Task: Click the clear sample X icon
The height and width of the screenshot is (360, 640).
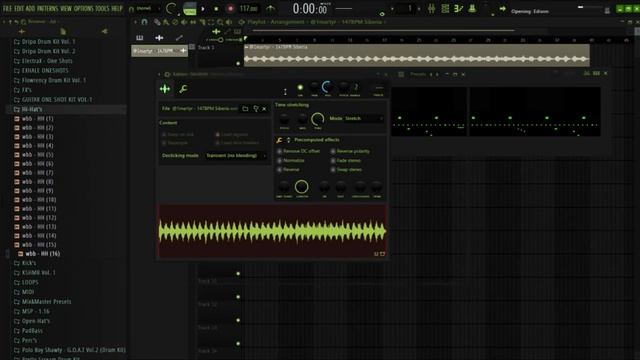Action: click(x=264, y=109)
